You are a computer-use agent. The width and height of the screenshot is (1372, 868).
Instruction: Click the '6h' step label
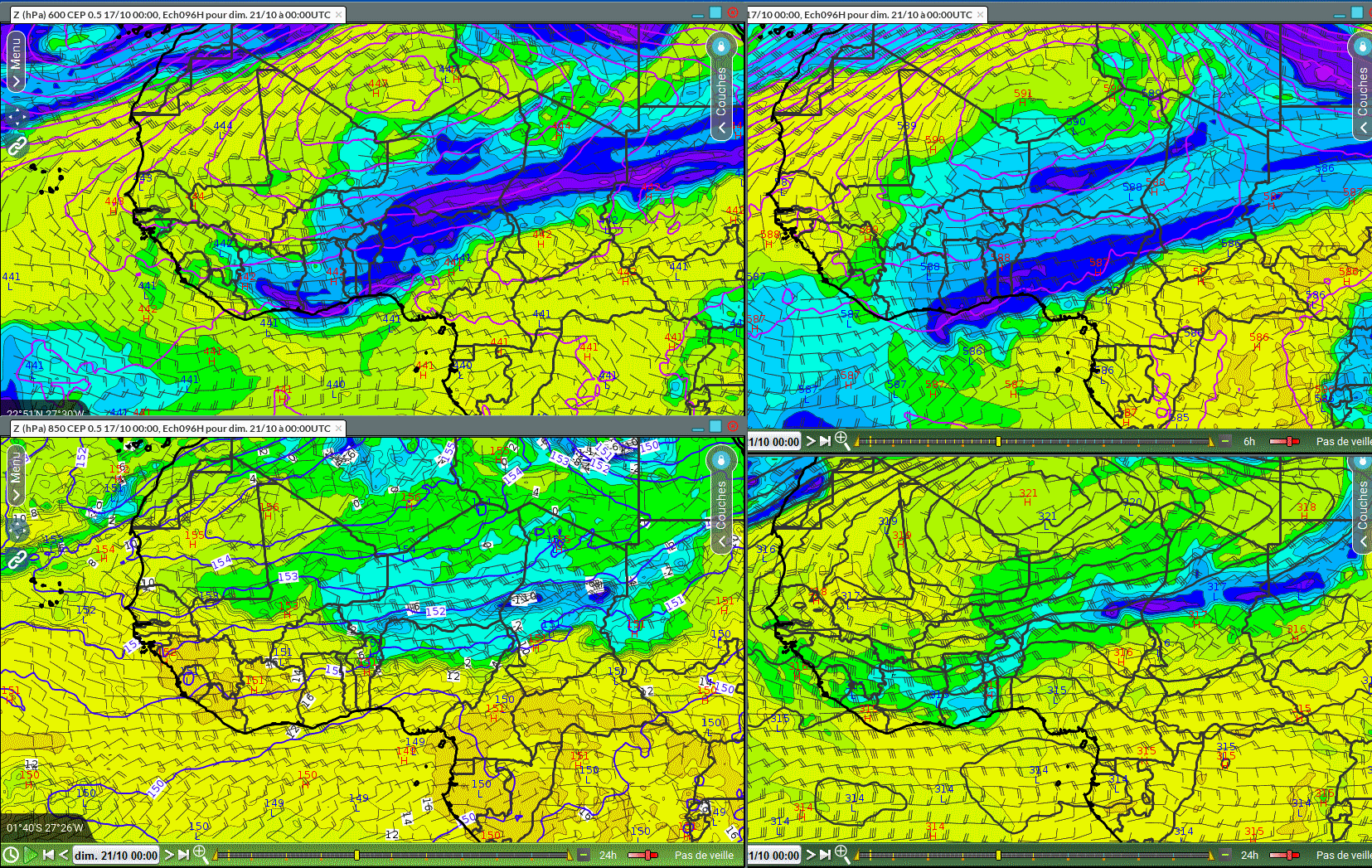[x=1249, y=442]
